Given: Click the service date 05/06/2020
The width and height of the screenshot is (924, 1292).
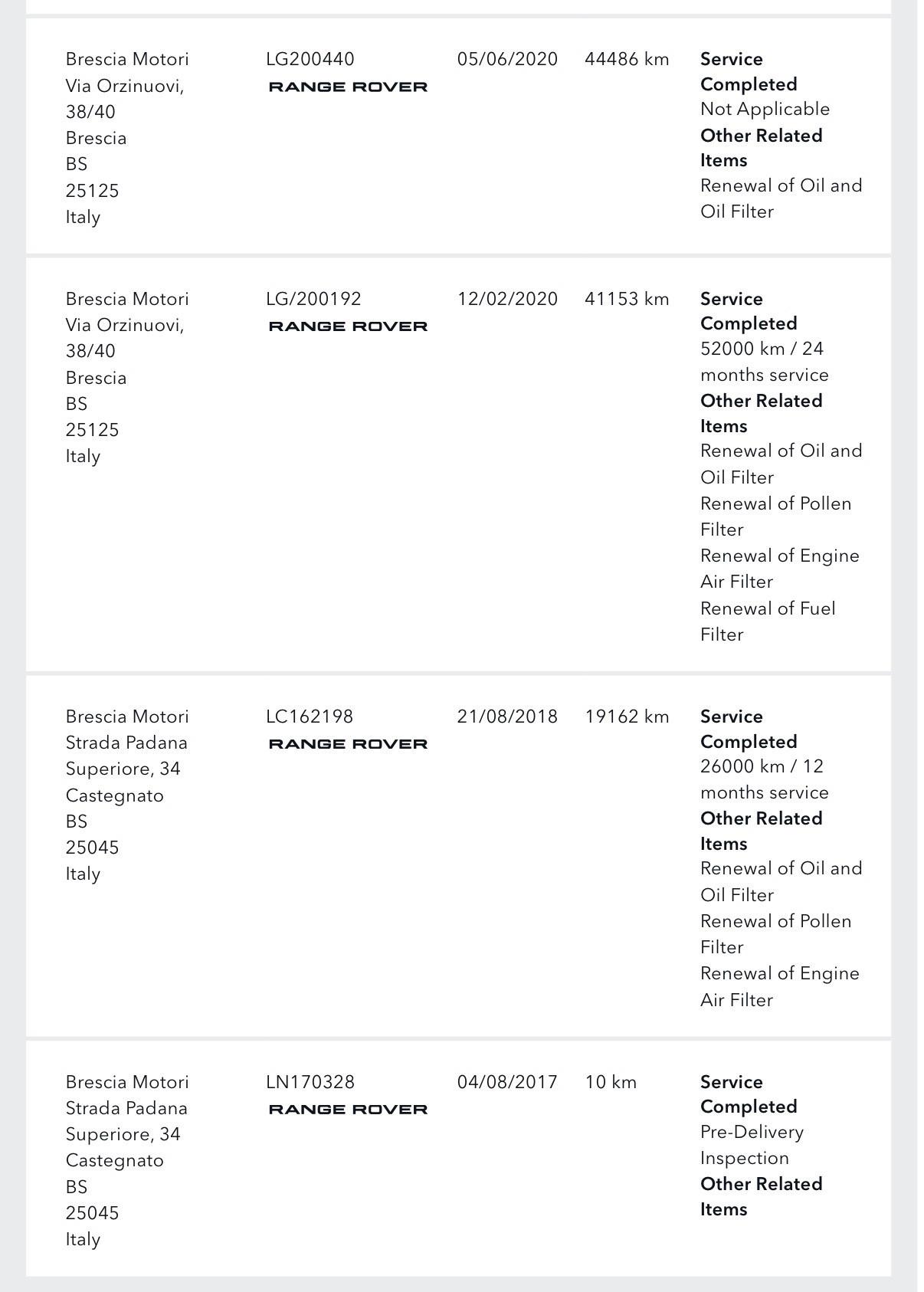Looking at the screenshot, I should coord(507,59).
